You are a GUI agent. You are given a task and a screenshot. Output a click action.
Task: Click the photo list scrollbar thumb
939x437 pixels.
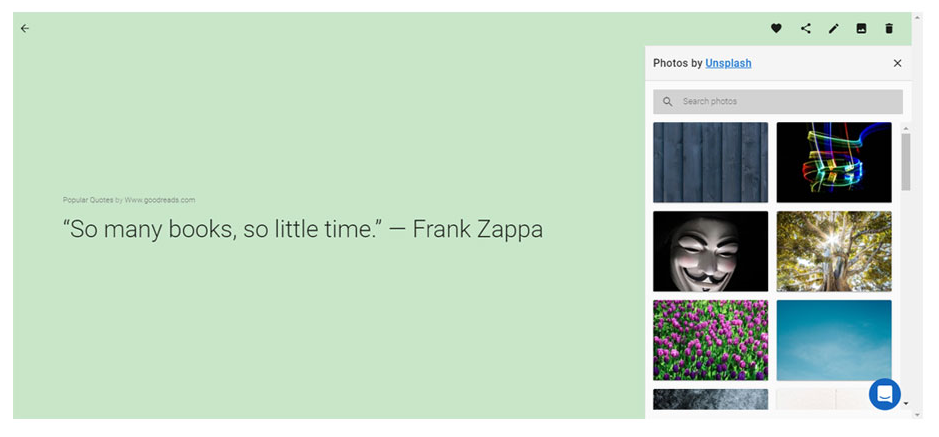pyautogui.click(x=905, y=162)
